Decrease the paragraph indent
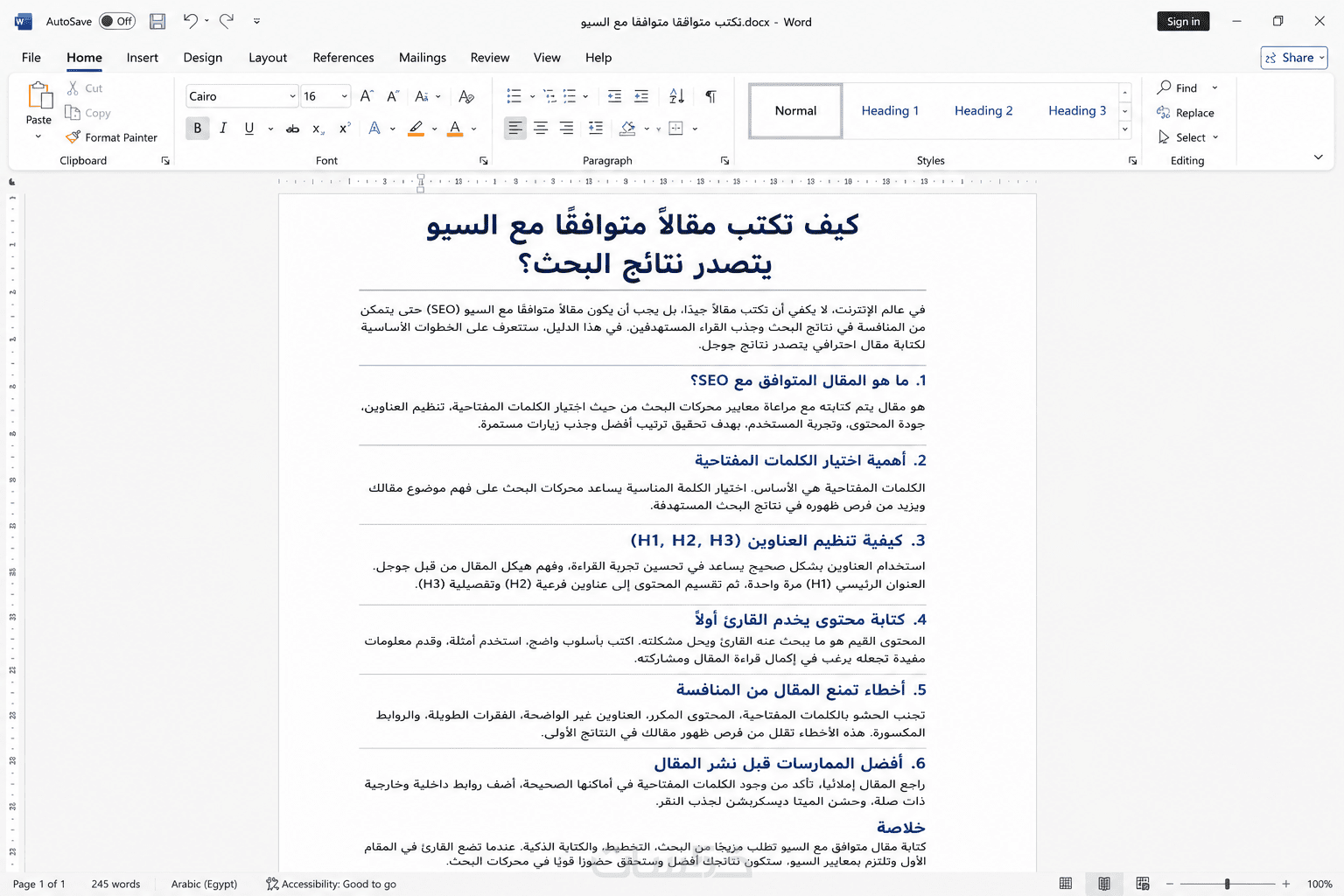This screenshot has height=896, width=1344. click(615, 96)
